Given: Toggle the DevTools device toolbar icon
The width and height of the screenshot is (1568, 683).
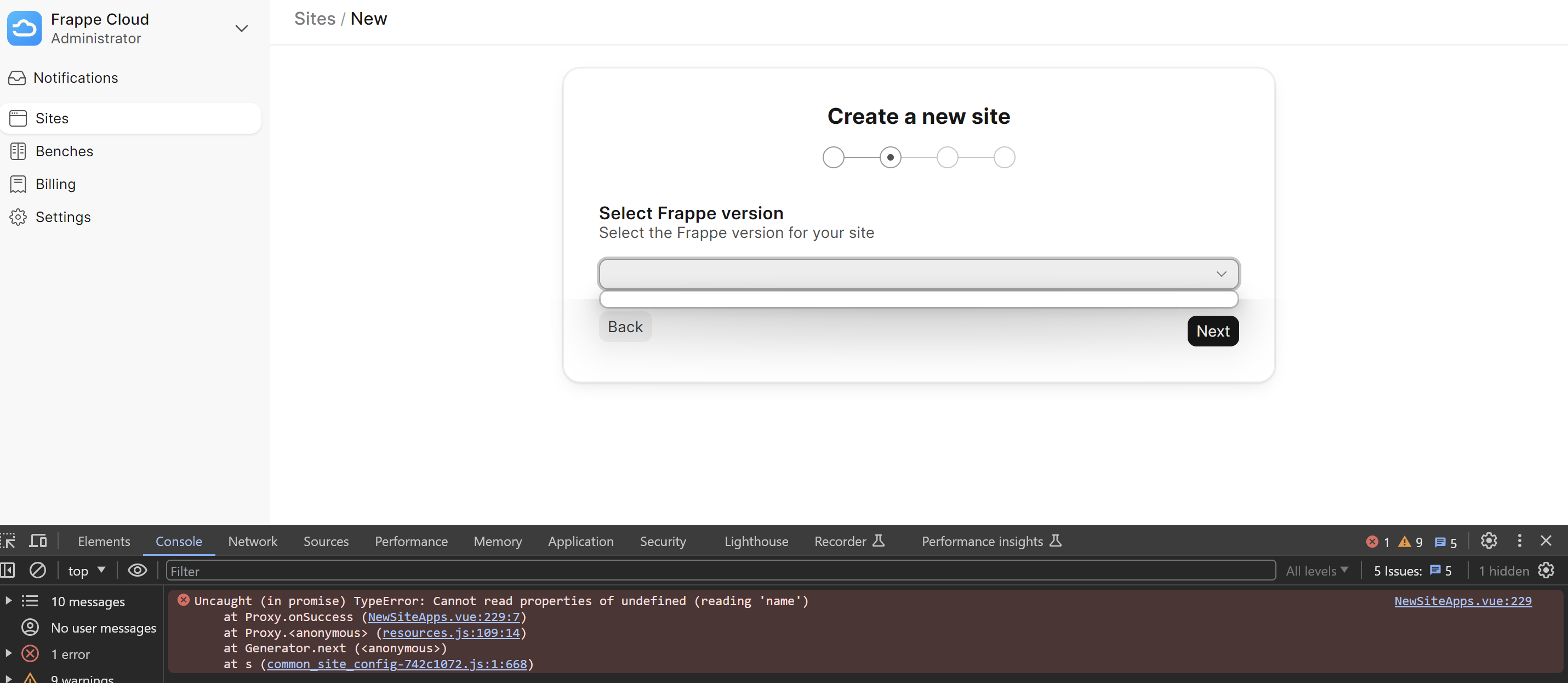Looking at the screenshot, I should point(38,540).
